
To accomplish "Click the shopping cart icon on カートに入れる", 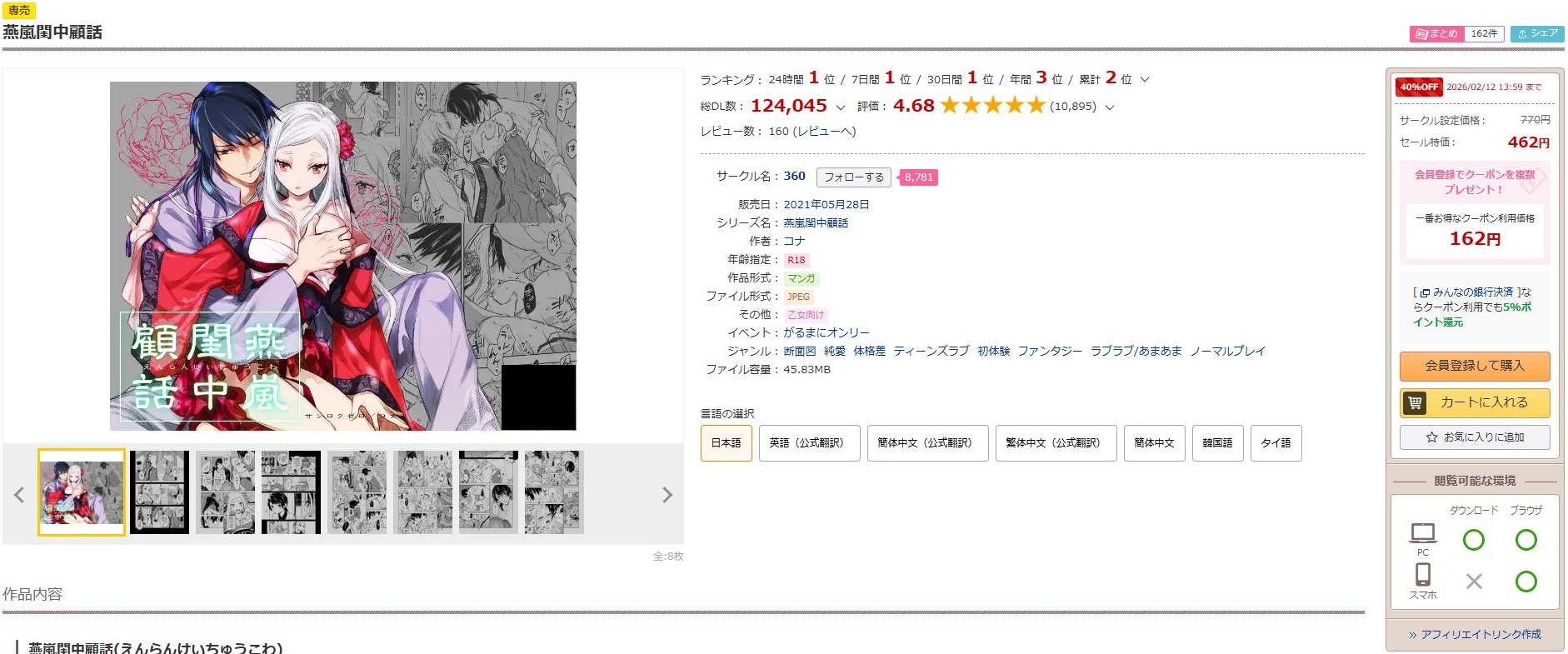I will point(1415,403).
